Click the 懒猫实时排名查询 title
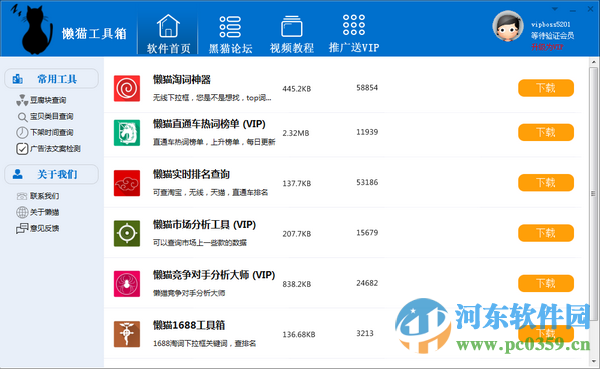 (191, 174)
